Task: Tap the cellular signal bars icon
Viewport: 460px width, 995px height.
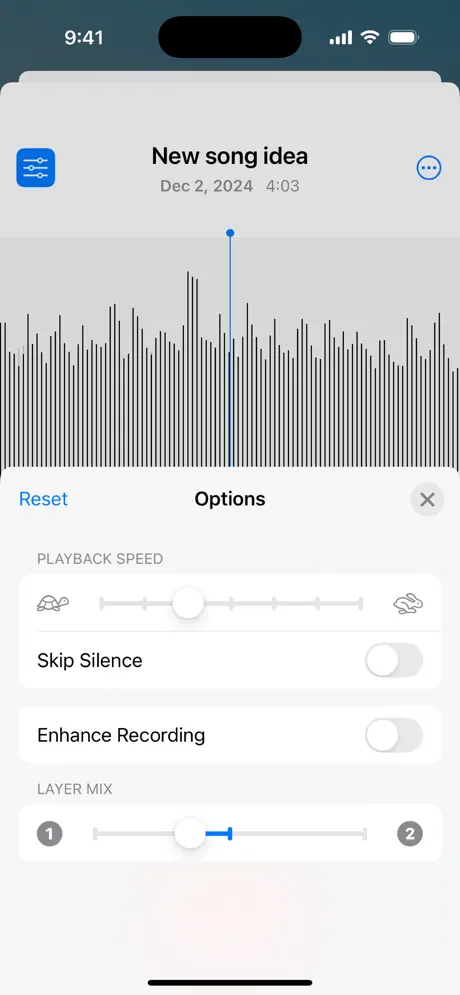Action: pos(341,38)
